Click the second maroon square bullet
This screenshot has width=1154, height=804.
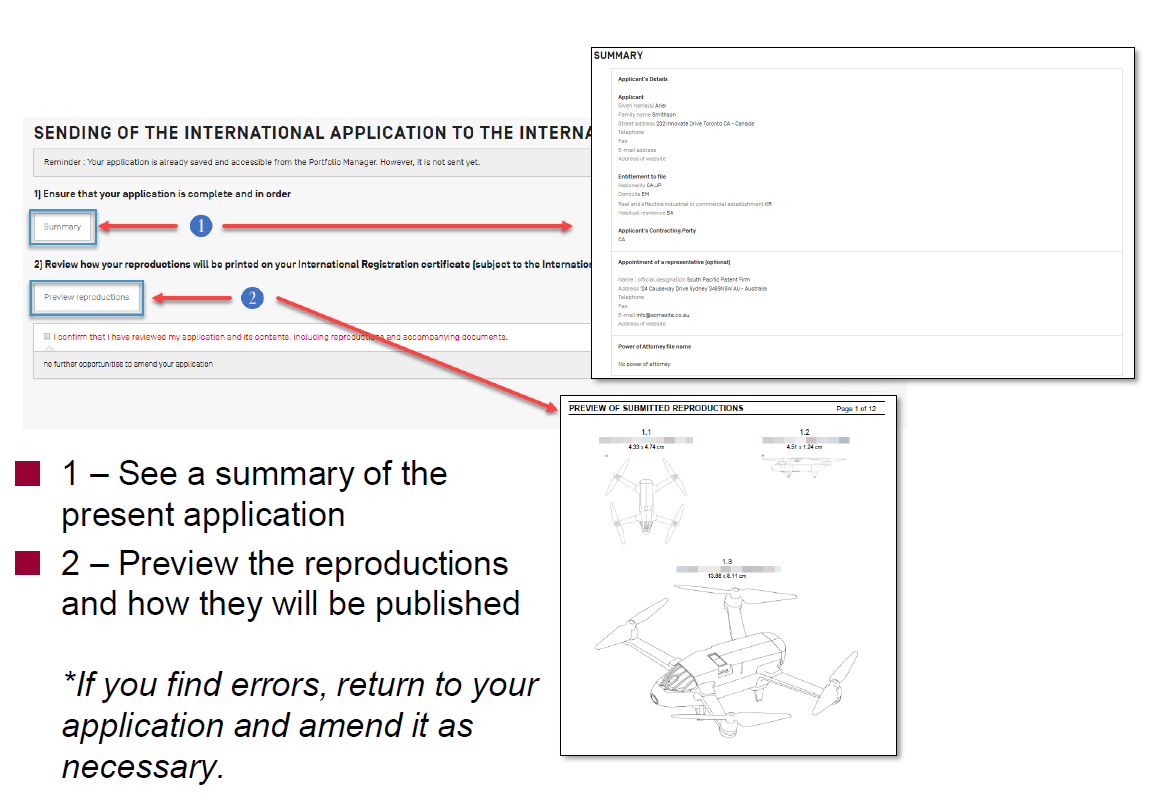click(27, 564)
